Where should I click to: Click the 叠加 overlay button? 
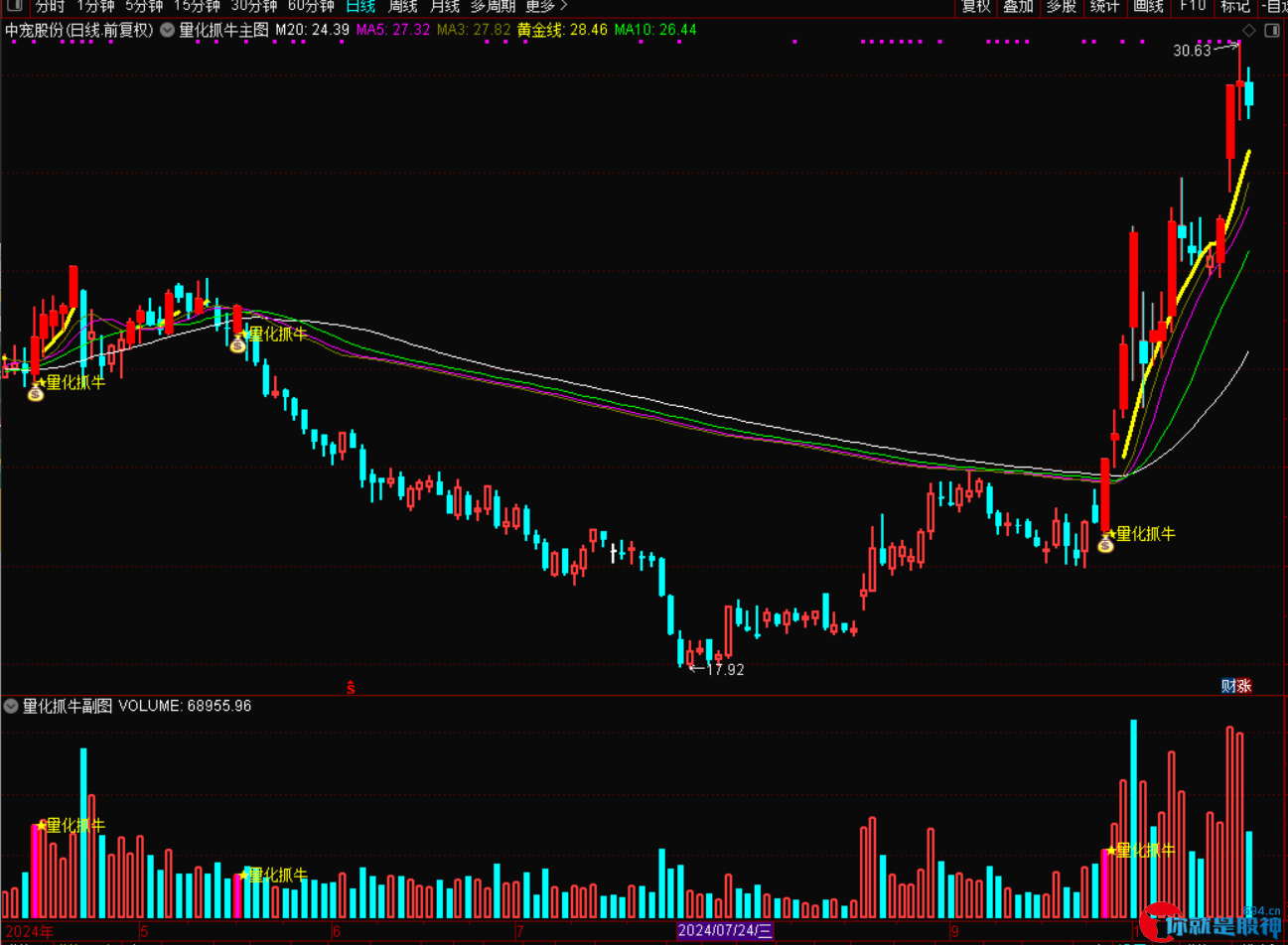(x=1019, y=6)
